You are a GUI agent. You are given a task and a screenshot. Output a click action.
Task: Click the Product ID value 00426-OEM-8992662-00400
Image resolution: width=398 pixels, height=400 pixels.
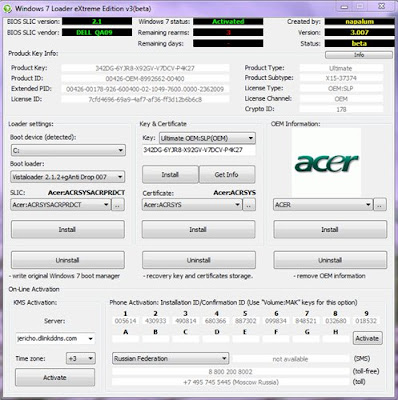pyautogui.click(x=145, y=79)
